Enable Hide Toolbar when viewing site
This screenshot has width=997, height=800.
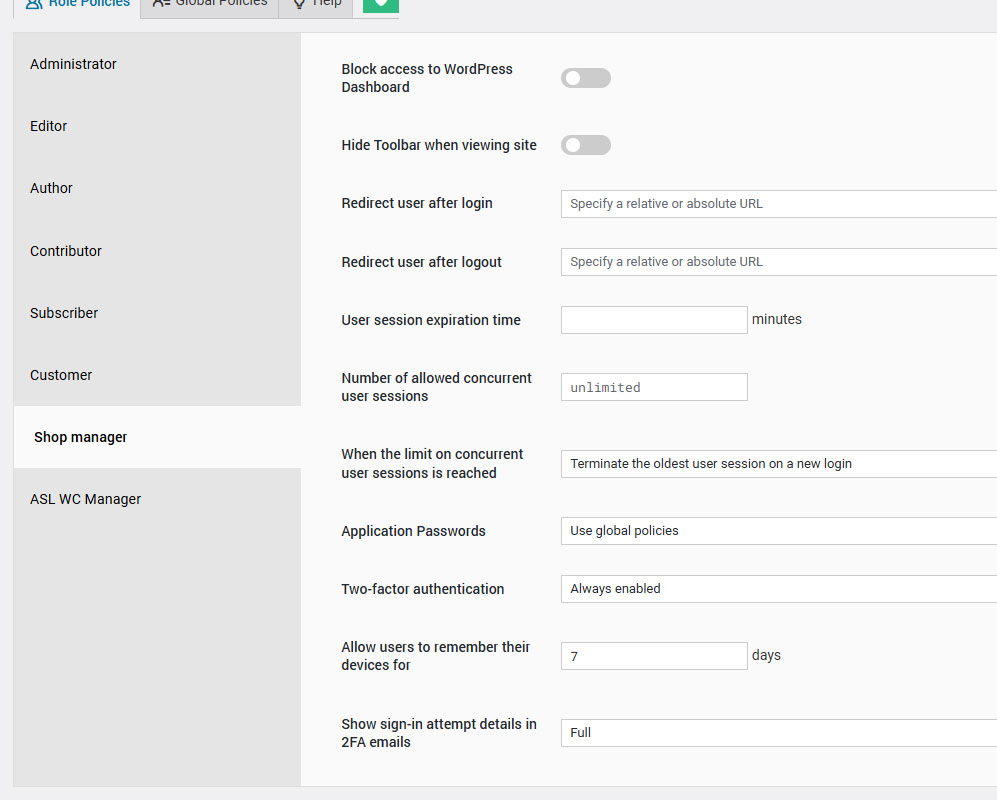(585, 145)
